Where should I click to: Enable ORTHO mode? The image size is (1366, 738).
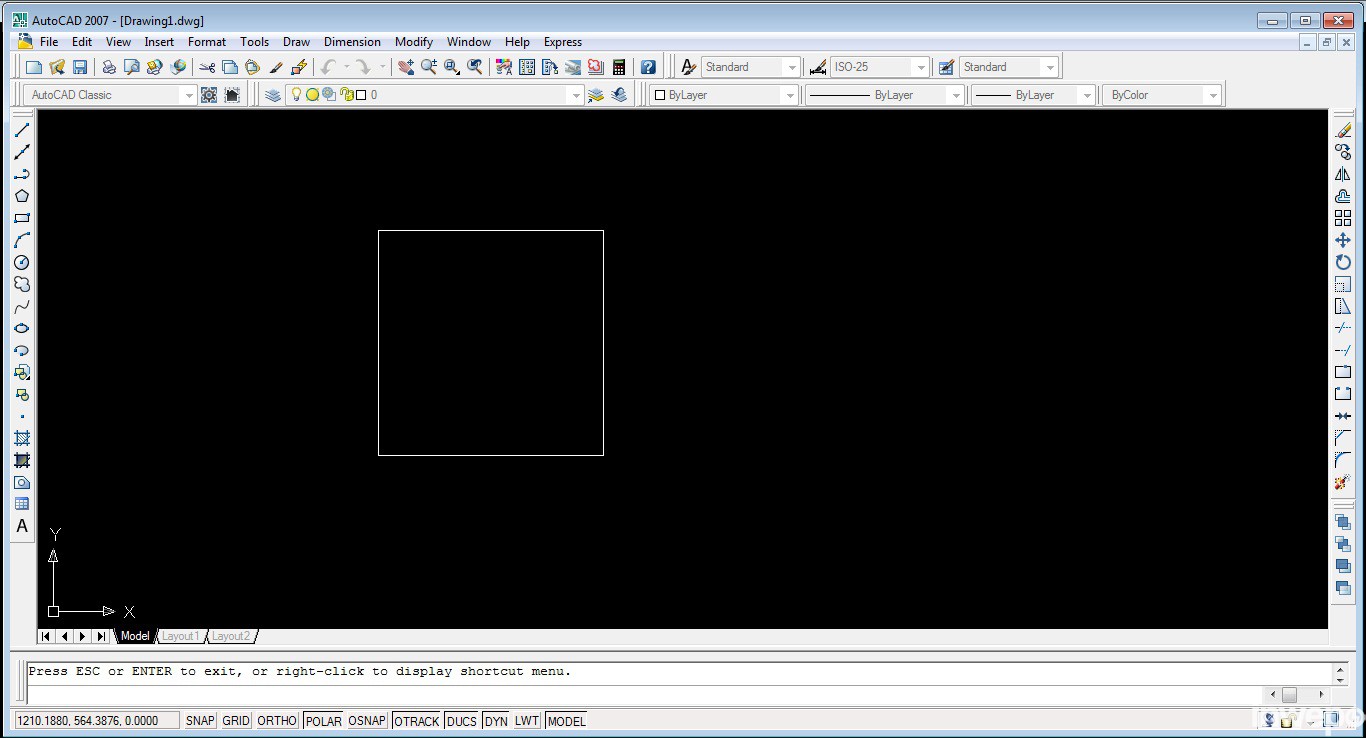277,721
